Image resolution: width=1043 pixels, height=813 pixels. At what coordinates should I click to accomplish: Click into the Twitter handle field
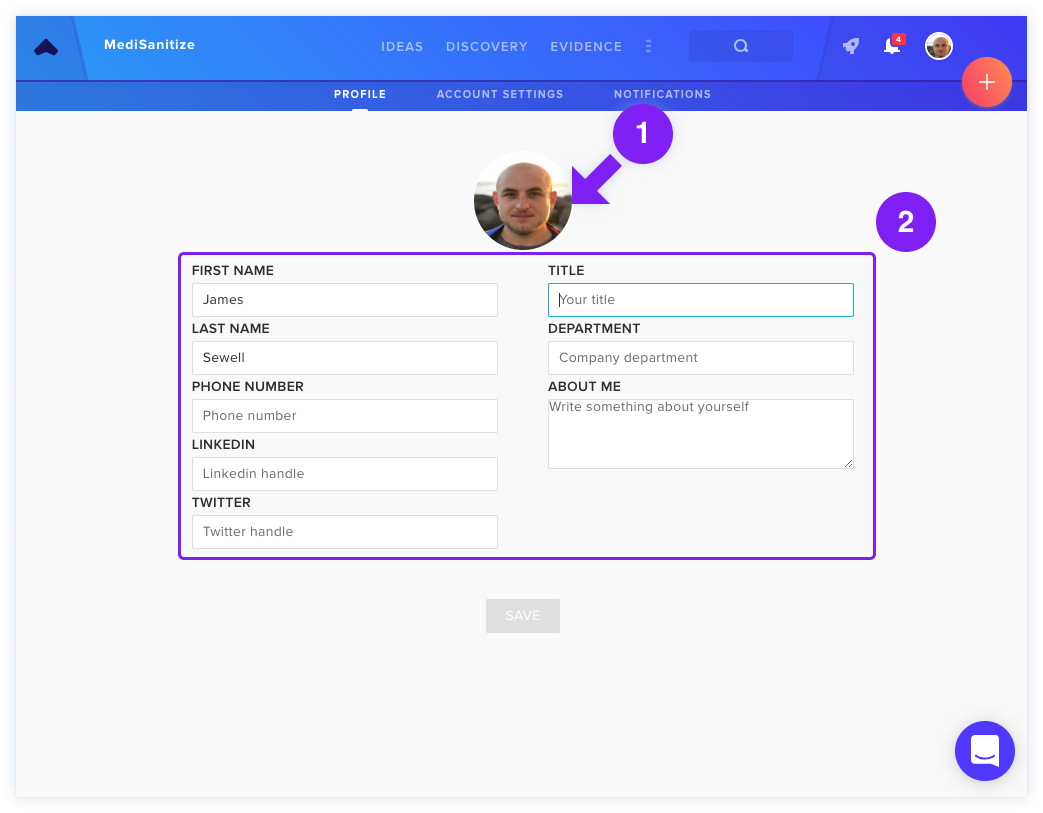[345, 532]
